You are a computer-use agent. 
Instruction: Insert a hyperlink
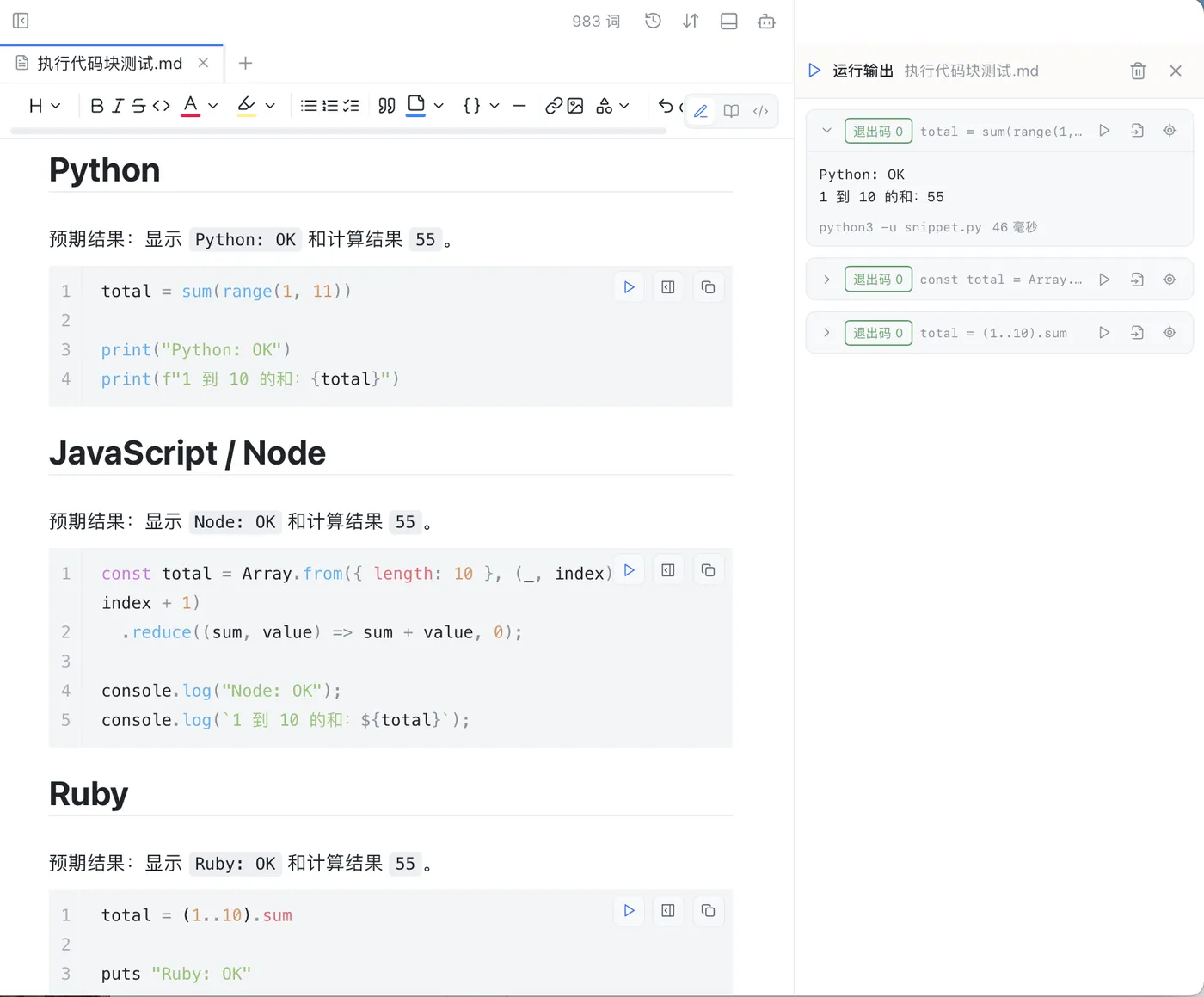[554, 106]
